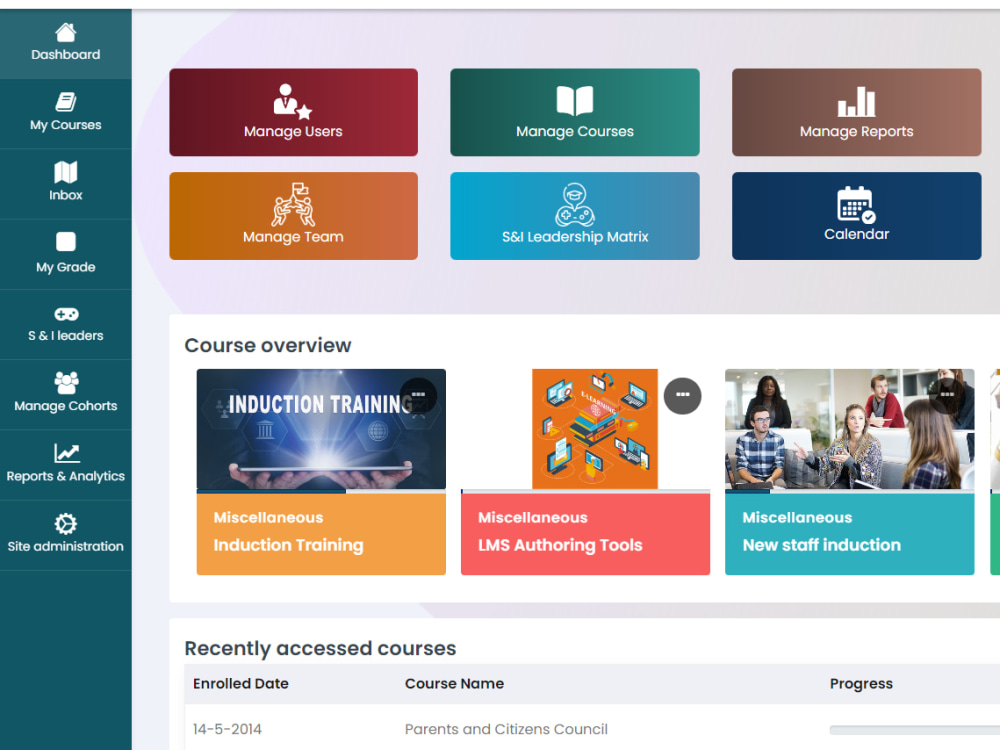Click Miscellaneous category on LMS Authoring Tools card

[x=533, y=518]
